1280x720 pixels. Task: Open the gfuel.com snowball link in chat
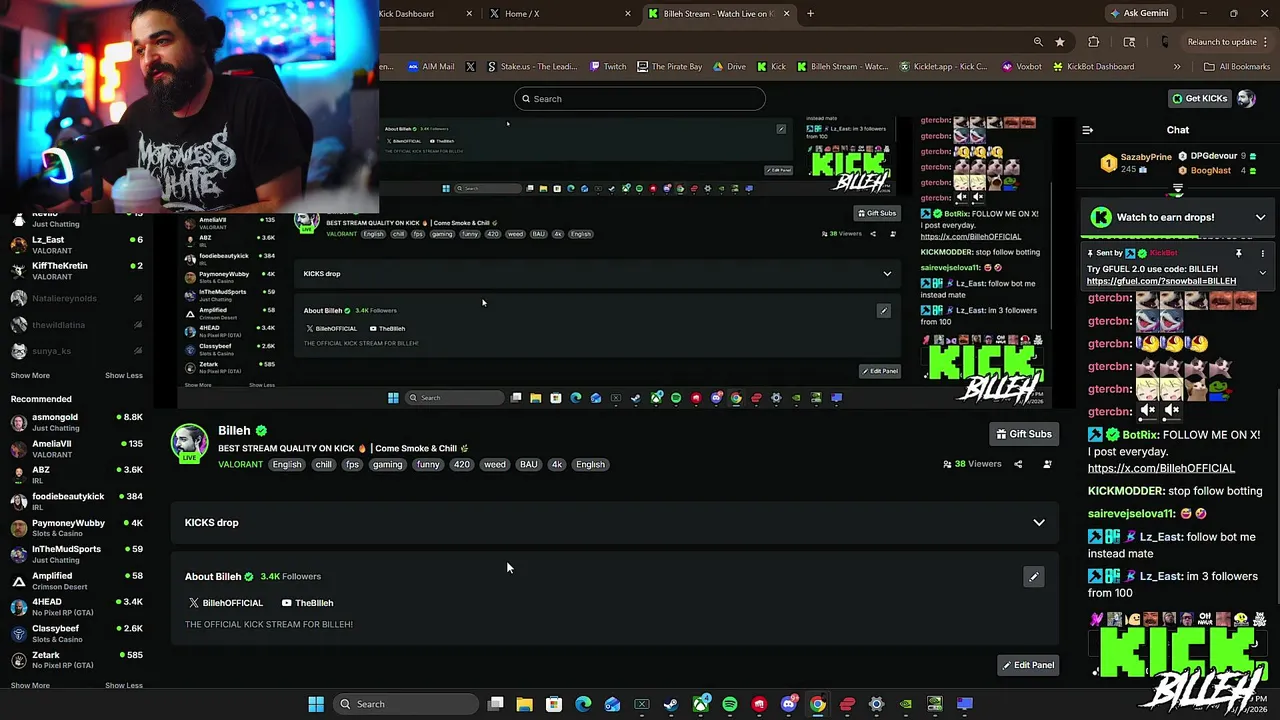(1161, 282)
